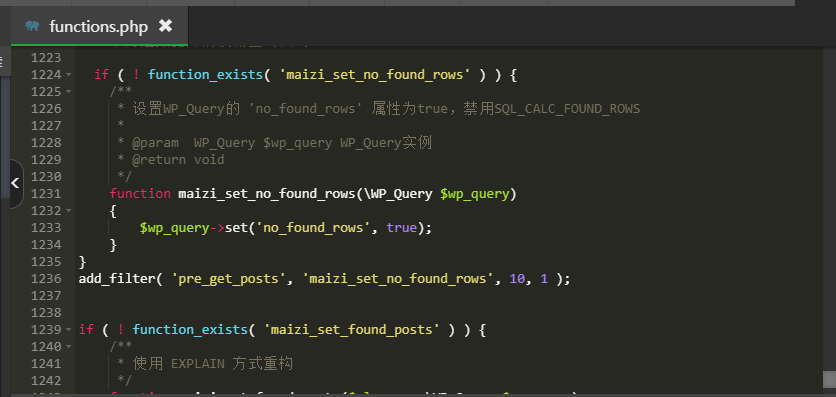Click the 'maizi_set_found_posts' string on line 1239
The width and height of the screenshot is (836, 397).
coord(351,330)
